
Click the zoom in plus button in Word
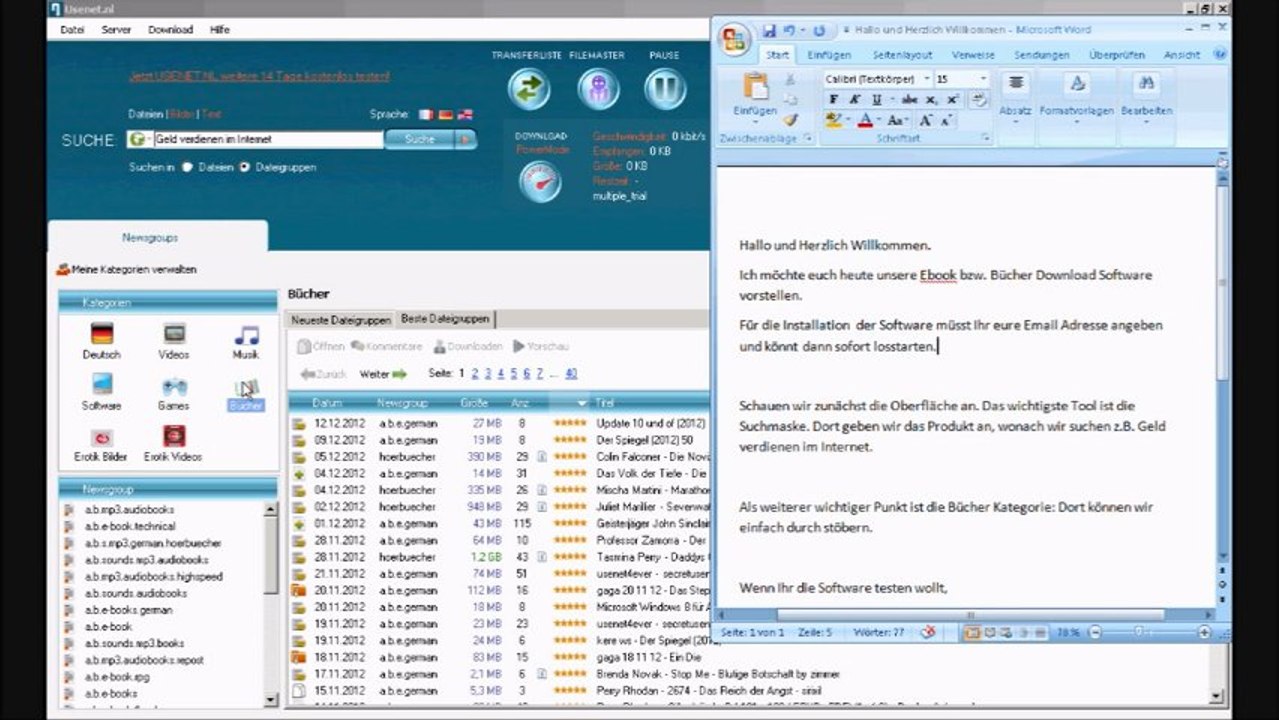point(1204,632)
